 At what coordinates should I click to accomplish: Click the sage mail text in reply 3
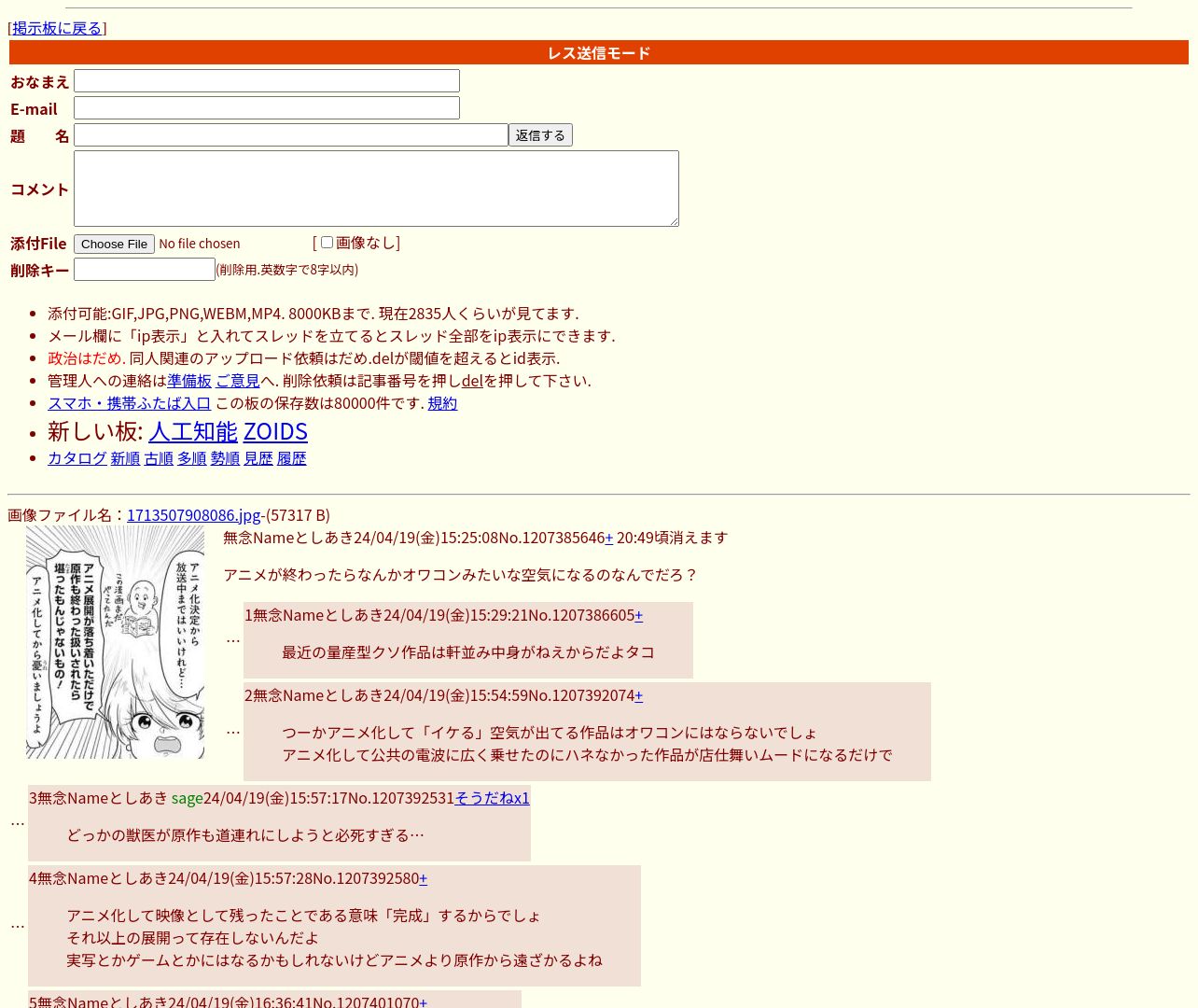point(187,798)
